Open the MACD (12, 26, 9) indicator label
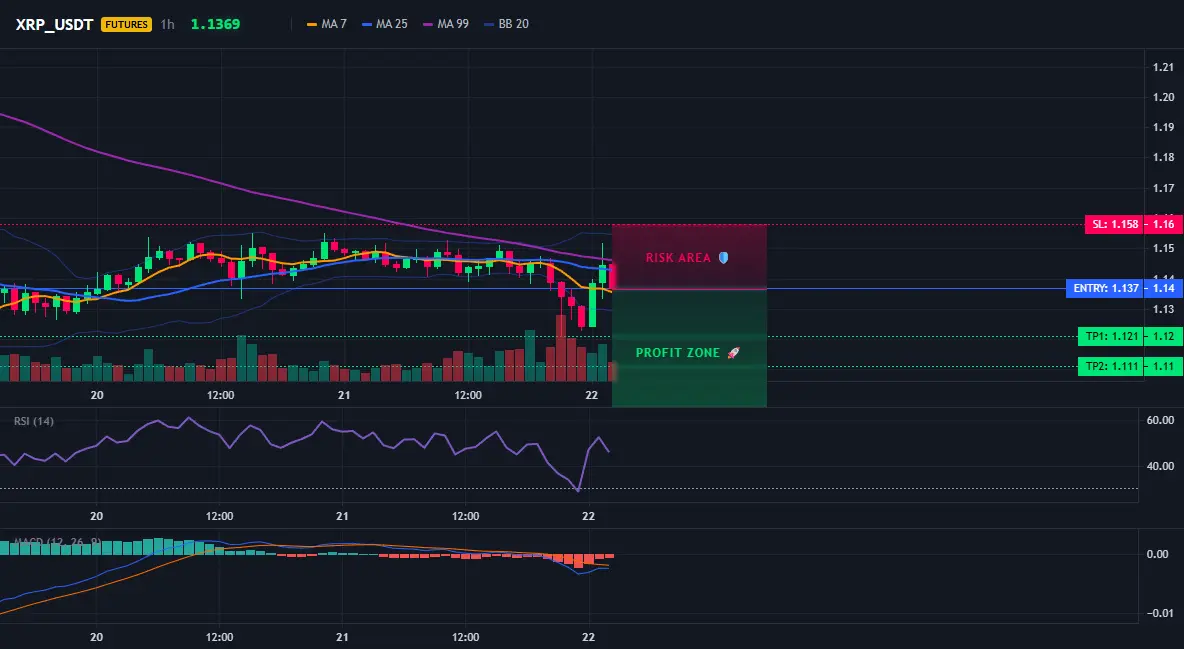1184x649 pixels. pos(58,542)
